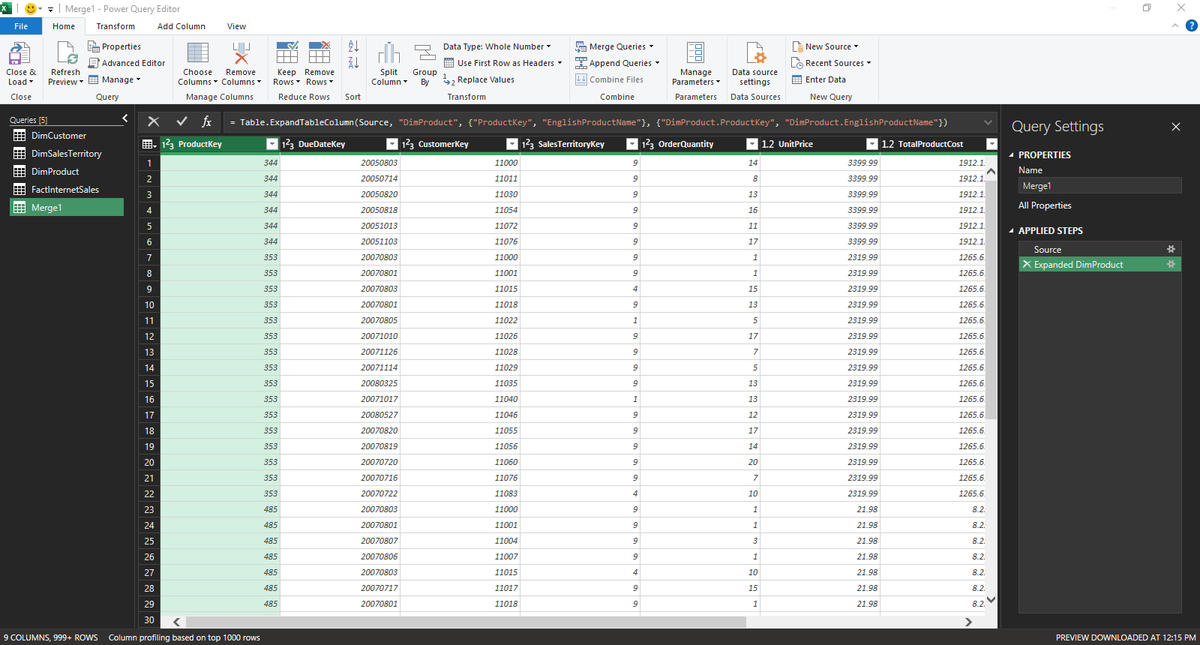This screenshot has height=645, width=1200.
Task: Open the SalesTerritoryKey column filter dropdown
Action: (x=632, y=145)
